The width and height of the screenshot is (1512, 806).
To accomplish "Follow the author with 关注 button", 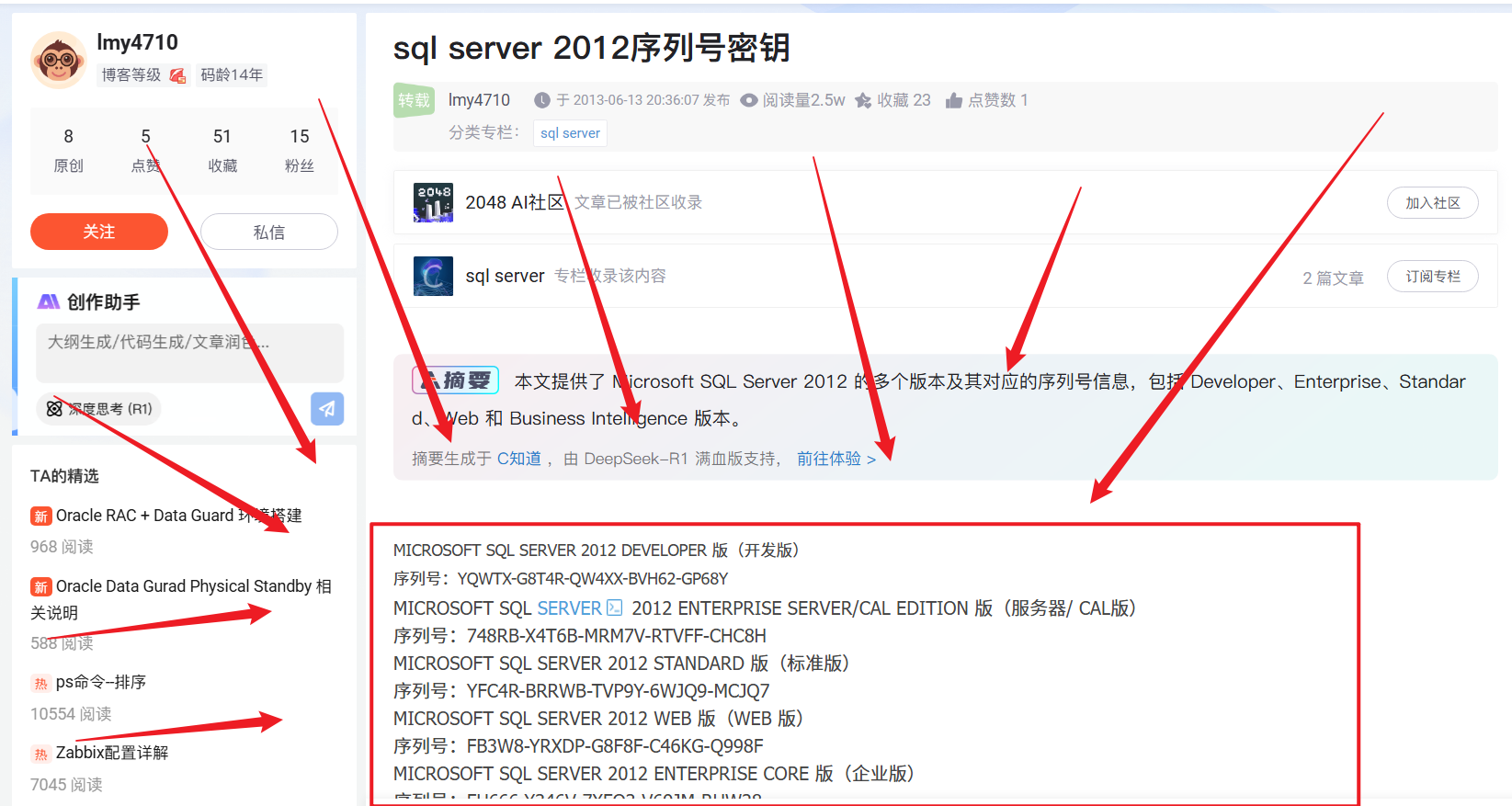I will point(99,232).
